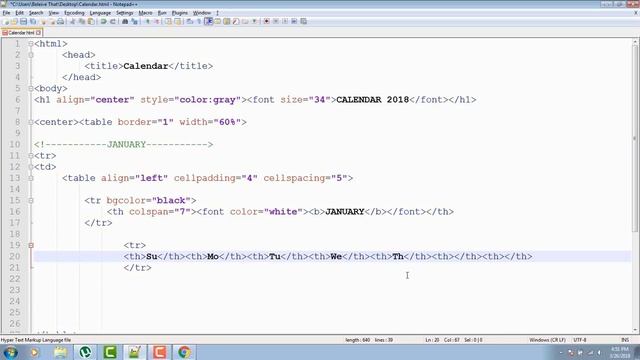Image resolution: width=640 pixels, height=360 pixels.
Task: Open Windows Explorer folder in taskbar
Action: point(60,352)
